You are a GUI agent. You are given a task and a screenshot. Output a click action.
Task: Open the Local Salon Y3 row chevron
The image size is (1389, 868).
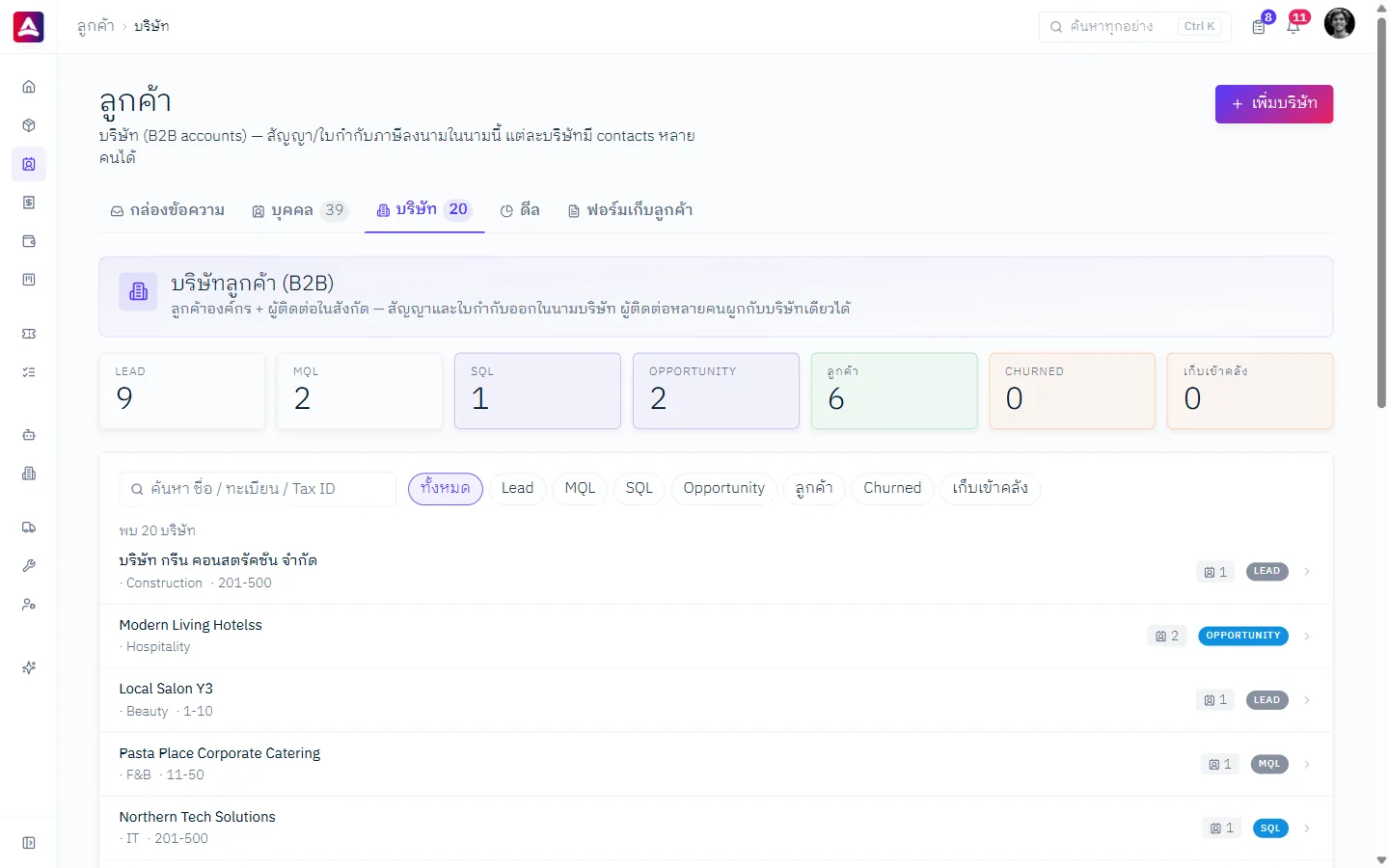(1307, 700)
